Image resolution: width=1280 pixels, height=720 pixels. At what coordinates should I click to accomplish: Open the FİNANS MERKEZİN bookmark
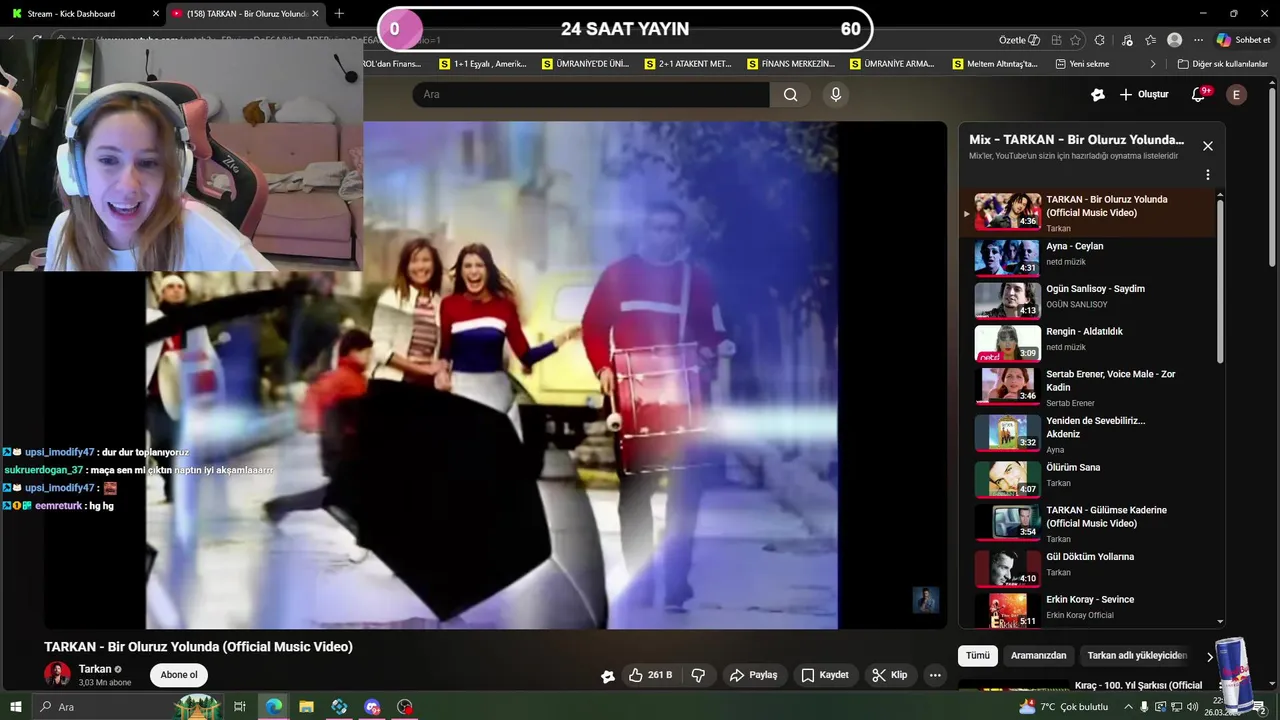tap(791, 64)
